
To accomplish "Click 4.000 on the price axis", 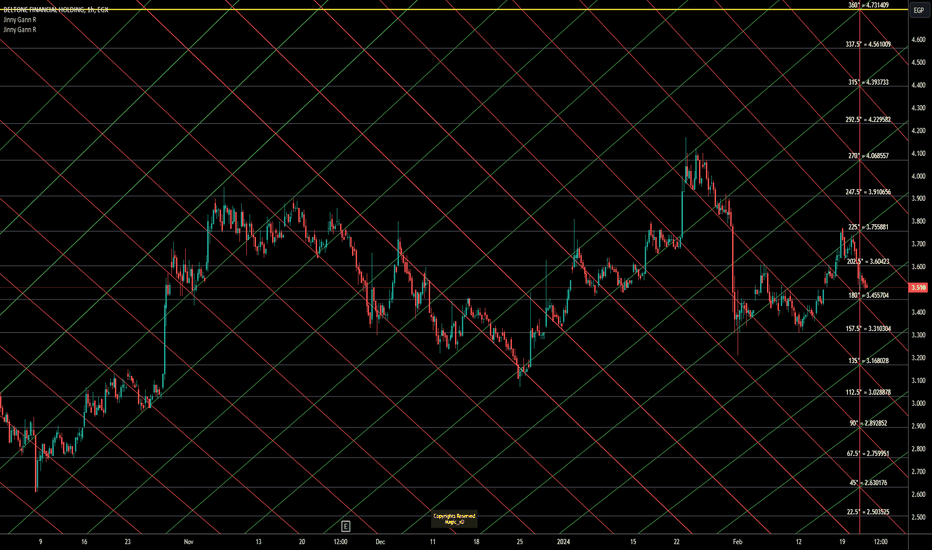I will click(918, 176).
